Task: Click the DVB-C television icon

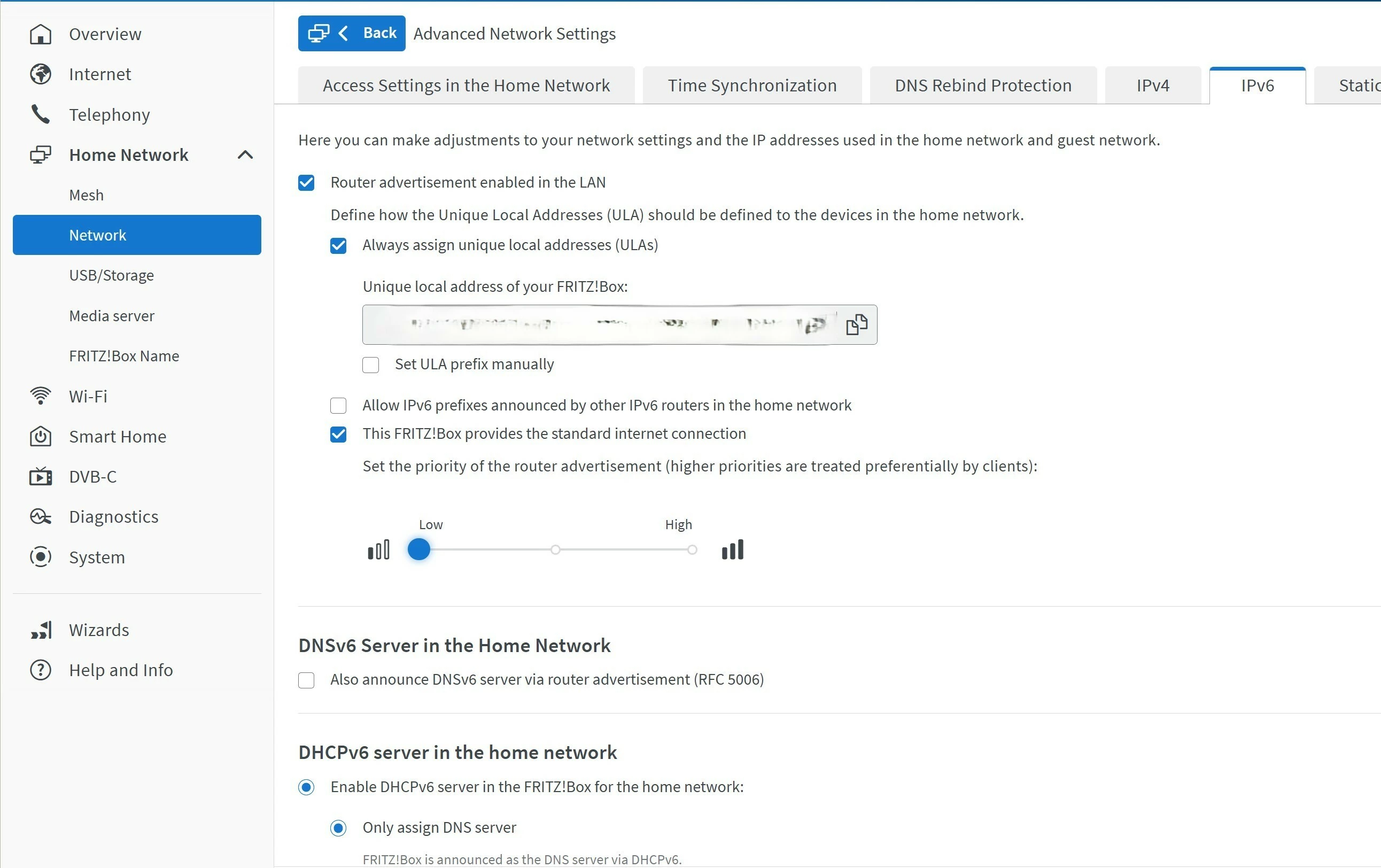Action: (40, 477)
